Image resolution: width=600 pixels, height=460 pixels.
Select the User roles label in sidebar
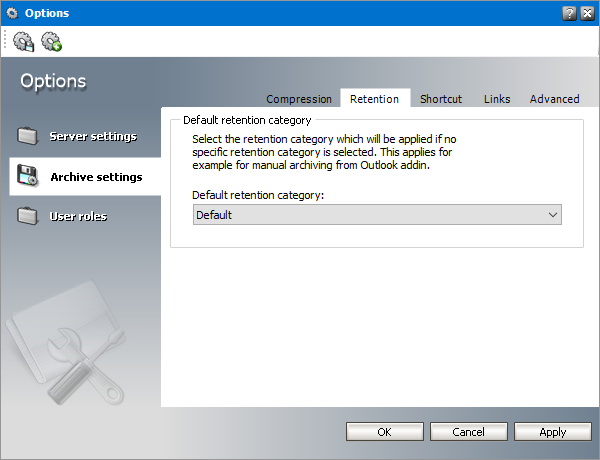coord(78,216)
